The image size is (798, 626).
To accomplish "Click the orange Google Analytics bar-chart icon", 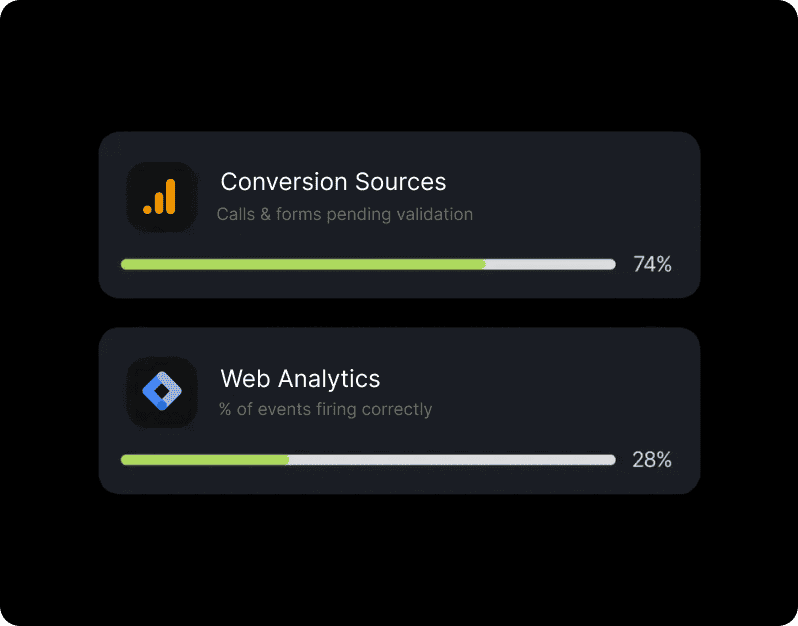I will [160, 197].
